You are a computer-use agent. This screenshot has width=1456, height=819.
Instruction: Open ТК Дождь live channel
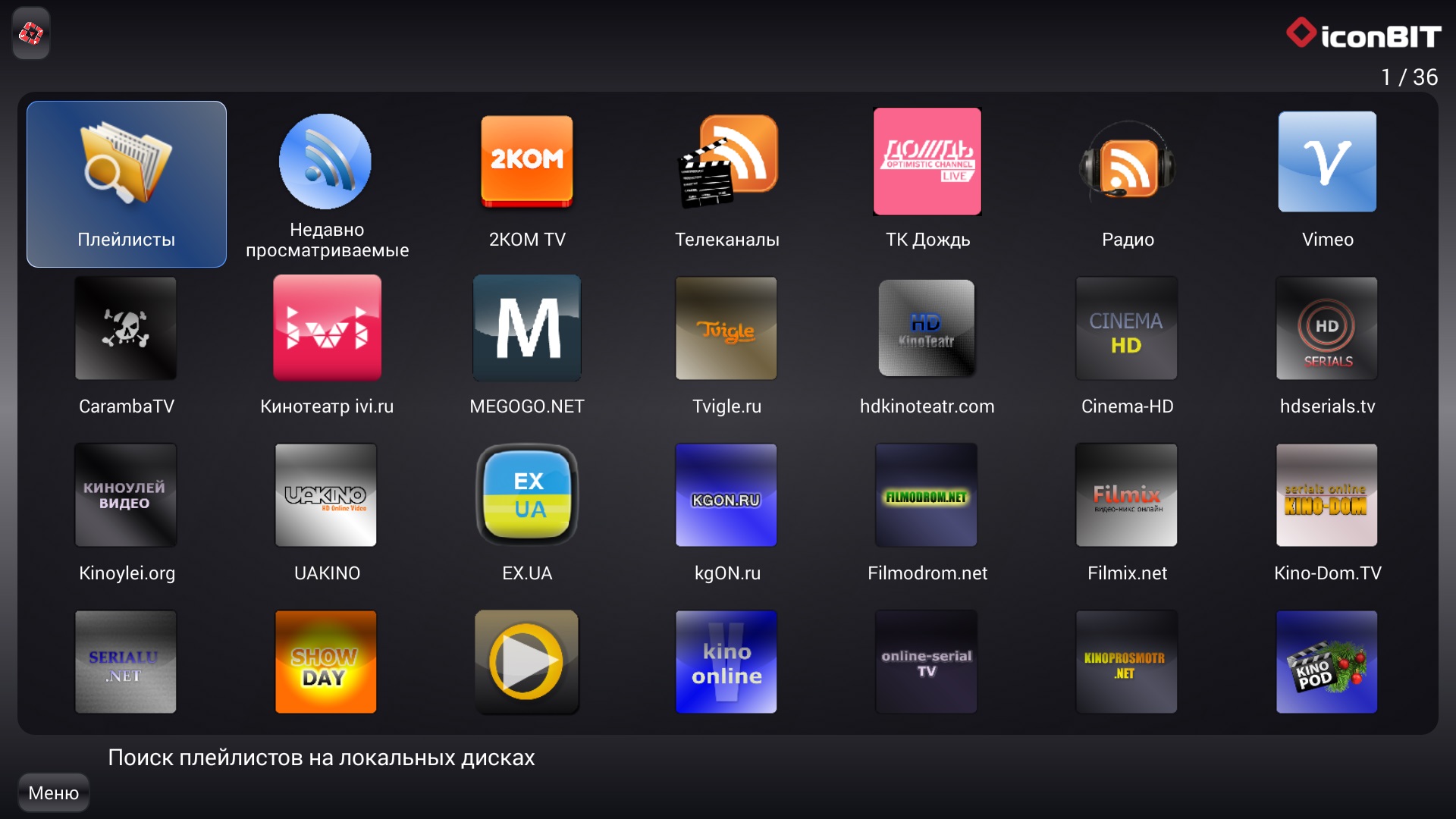pyautogui.click(x=927, y=162)
